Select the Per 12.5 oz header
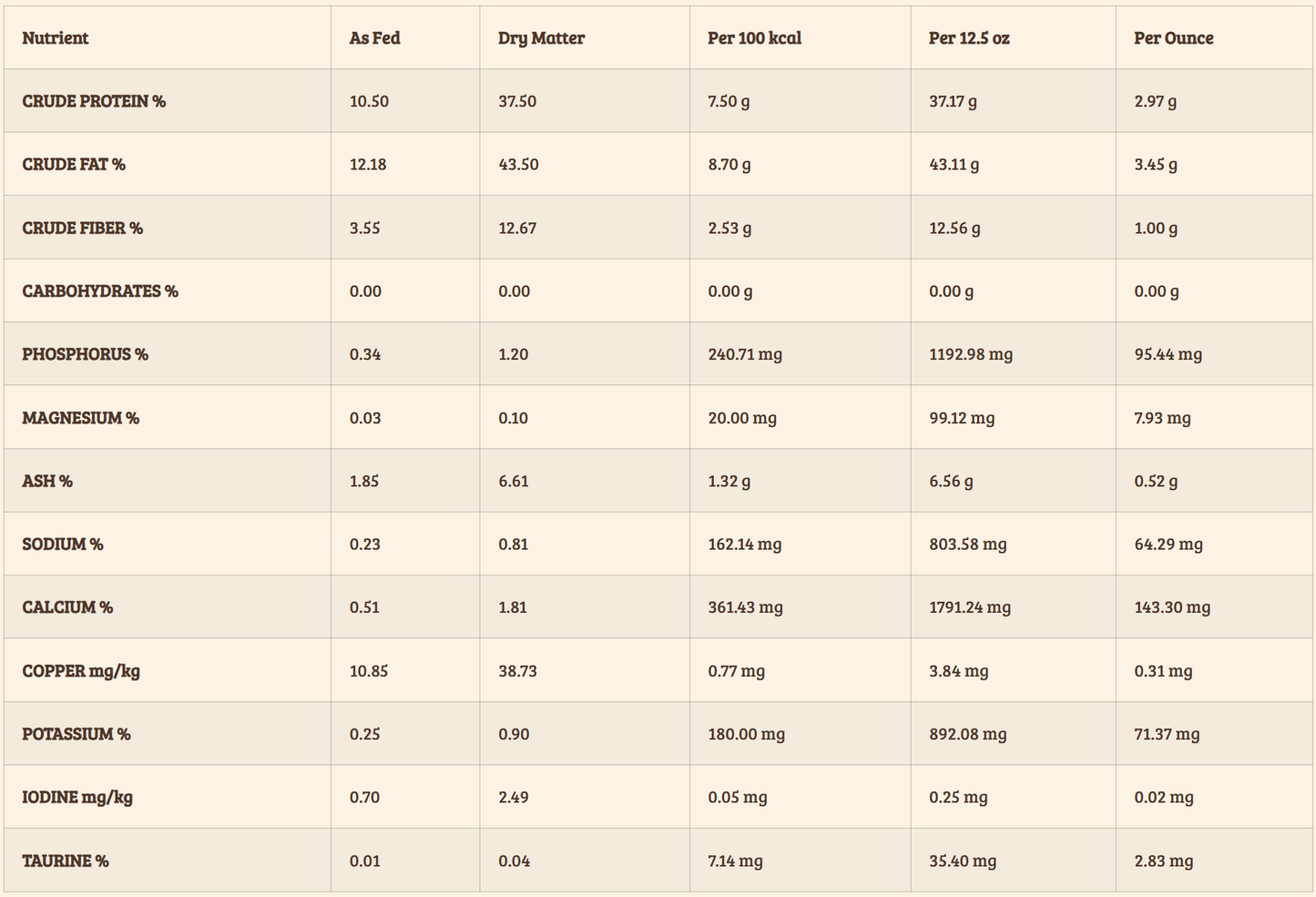The width and height of the screenshot is (1316, 897). point(969,38)
